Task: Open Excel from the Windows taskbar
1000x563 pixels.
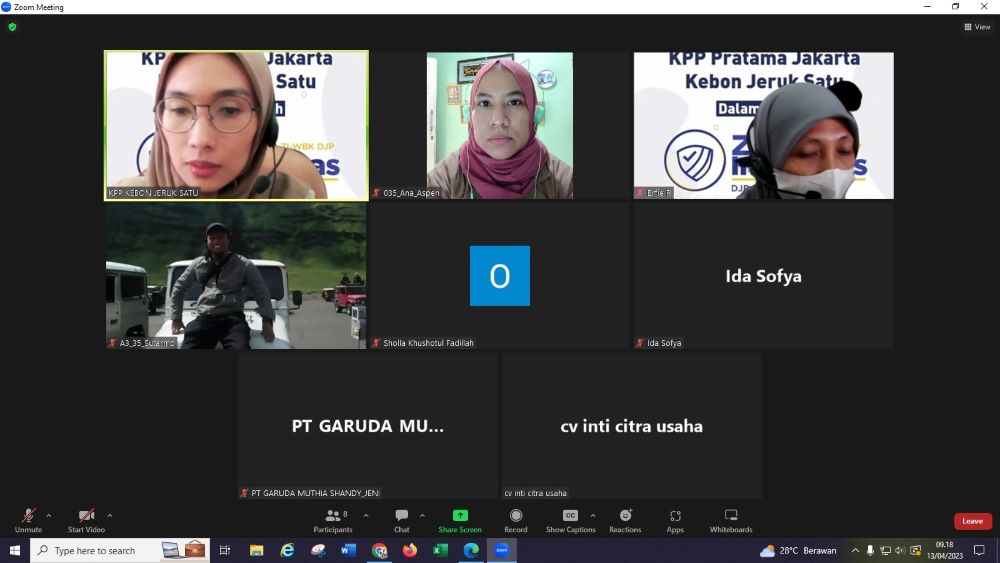Action: pyautogui.click(x=440, y=551)
